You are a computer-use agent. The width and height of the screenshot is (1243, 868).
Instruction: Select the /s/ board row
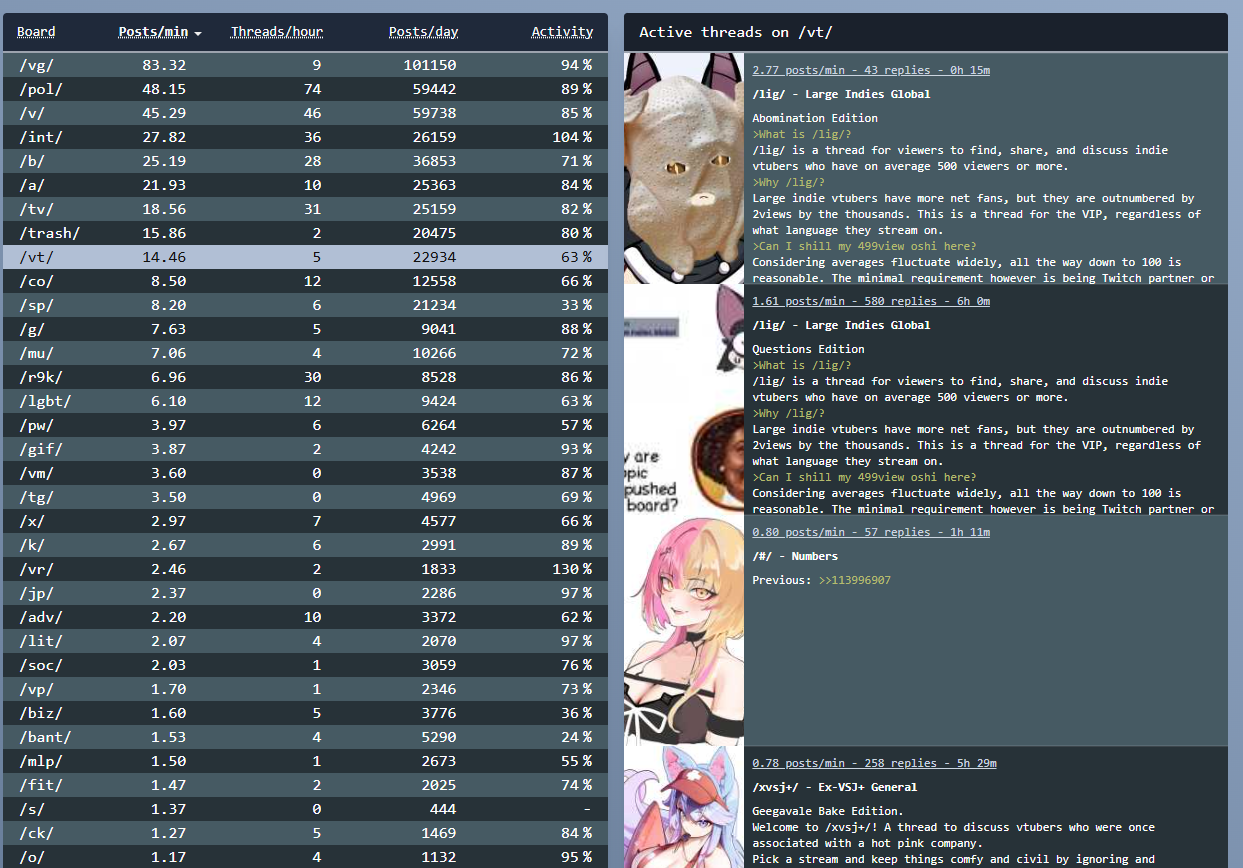(305, 809)
